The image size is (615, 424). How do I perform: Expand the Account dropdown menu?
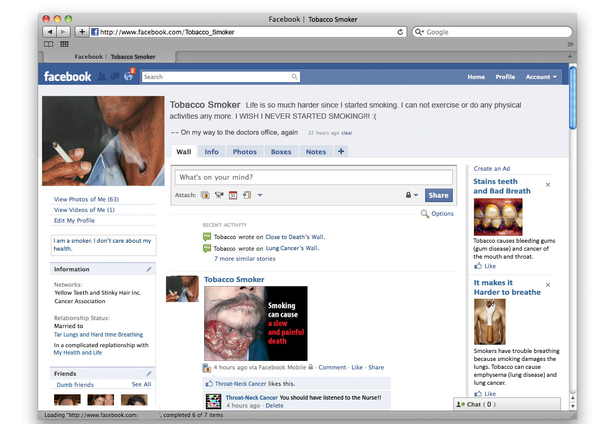coord(541,77)
